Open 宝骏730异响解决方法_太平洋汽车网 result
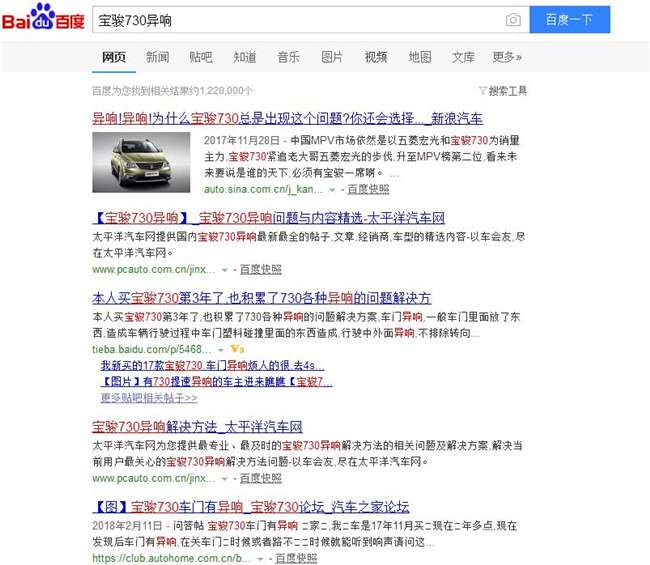Screen dimensions: 650x565 point(197,427)
